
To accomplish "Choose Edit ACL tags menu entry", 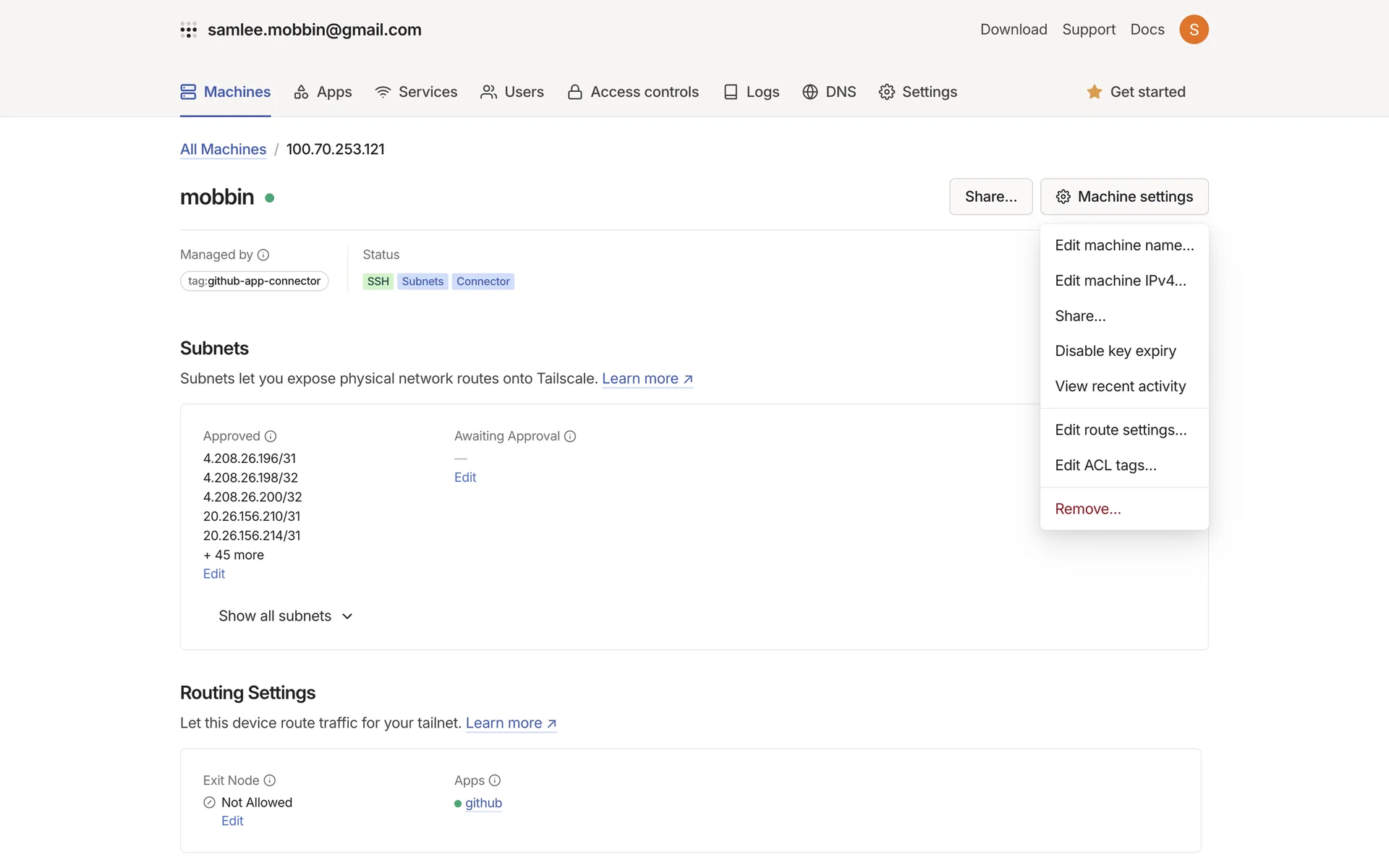I will [1105, 465].
